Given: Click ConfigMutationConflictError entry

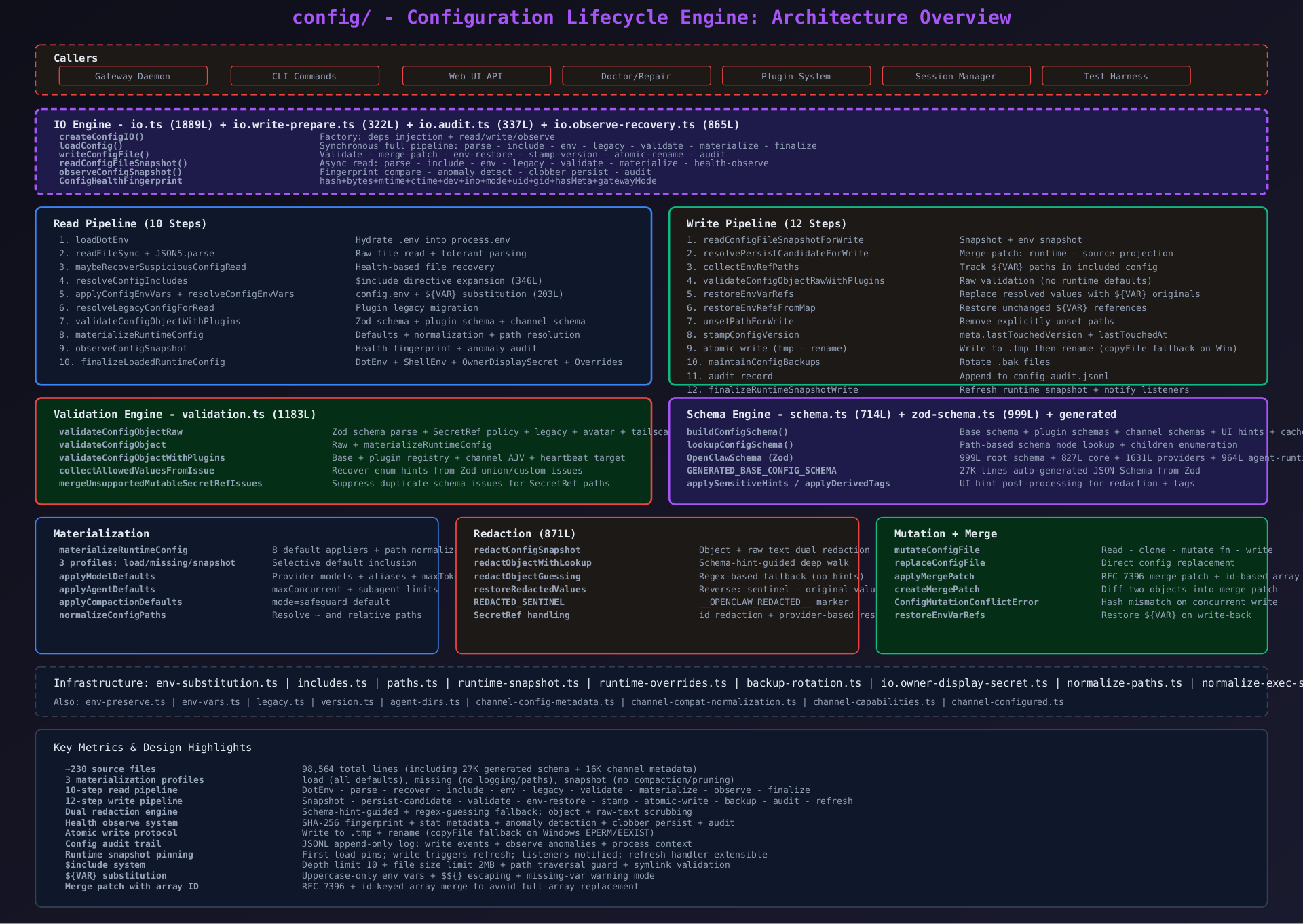Looking at the screenshot, I should tap(966, 602).
